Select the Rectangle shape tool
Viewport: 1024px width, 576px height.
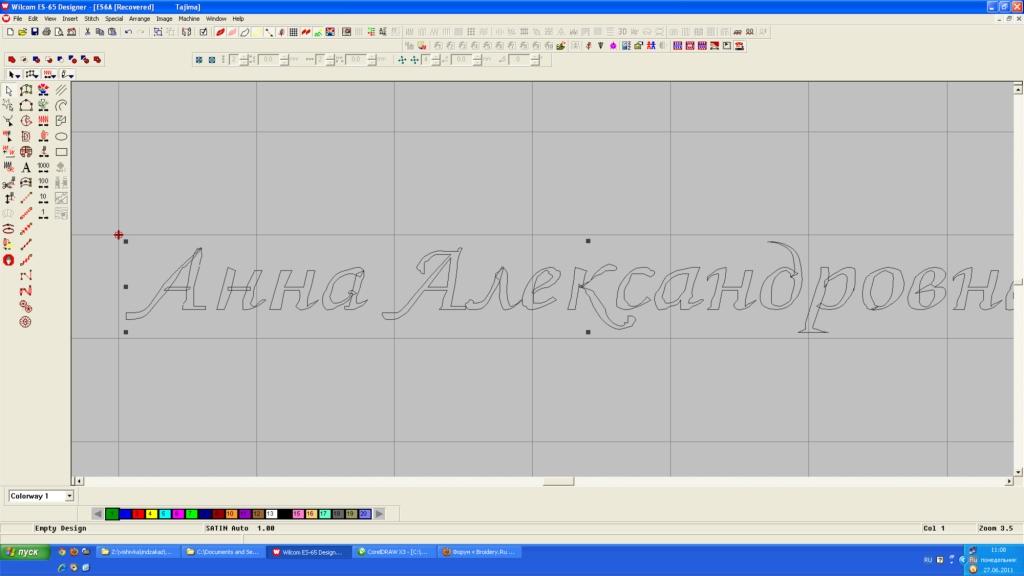[61, 152]
